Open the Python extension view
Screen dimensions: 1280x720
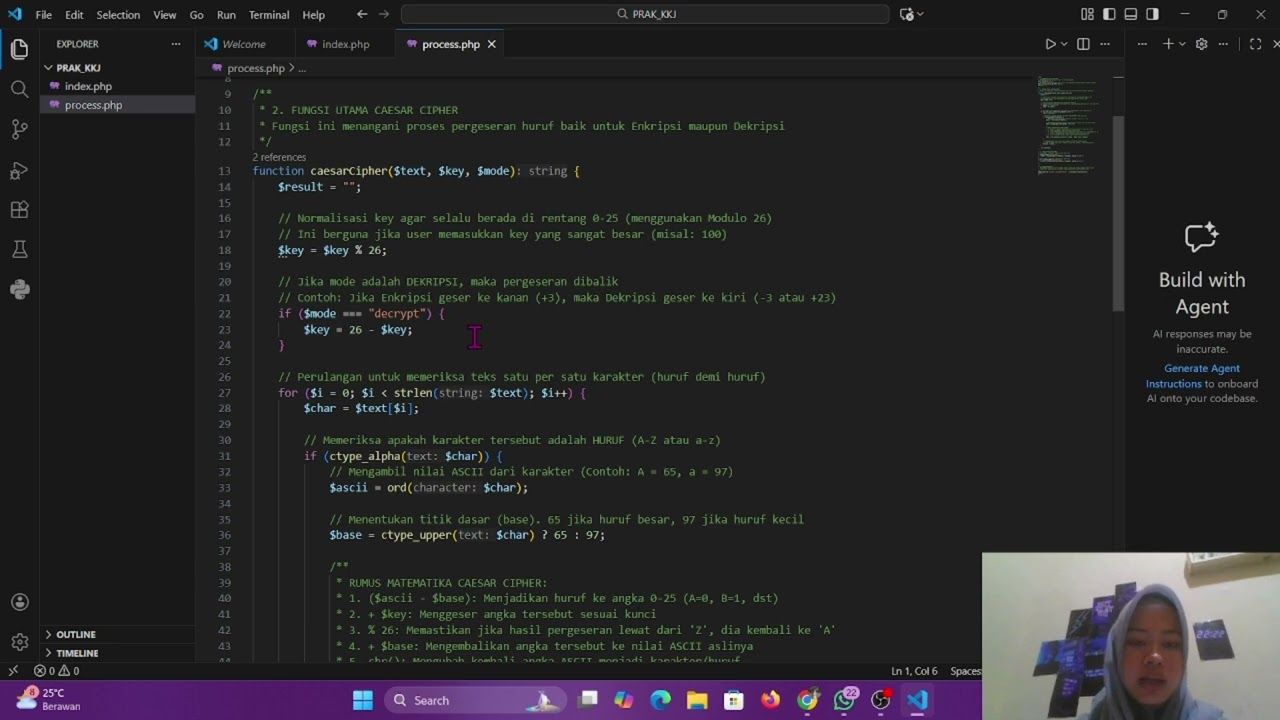click(19, 290)
